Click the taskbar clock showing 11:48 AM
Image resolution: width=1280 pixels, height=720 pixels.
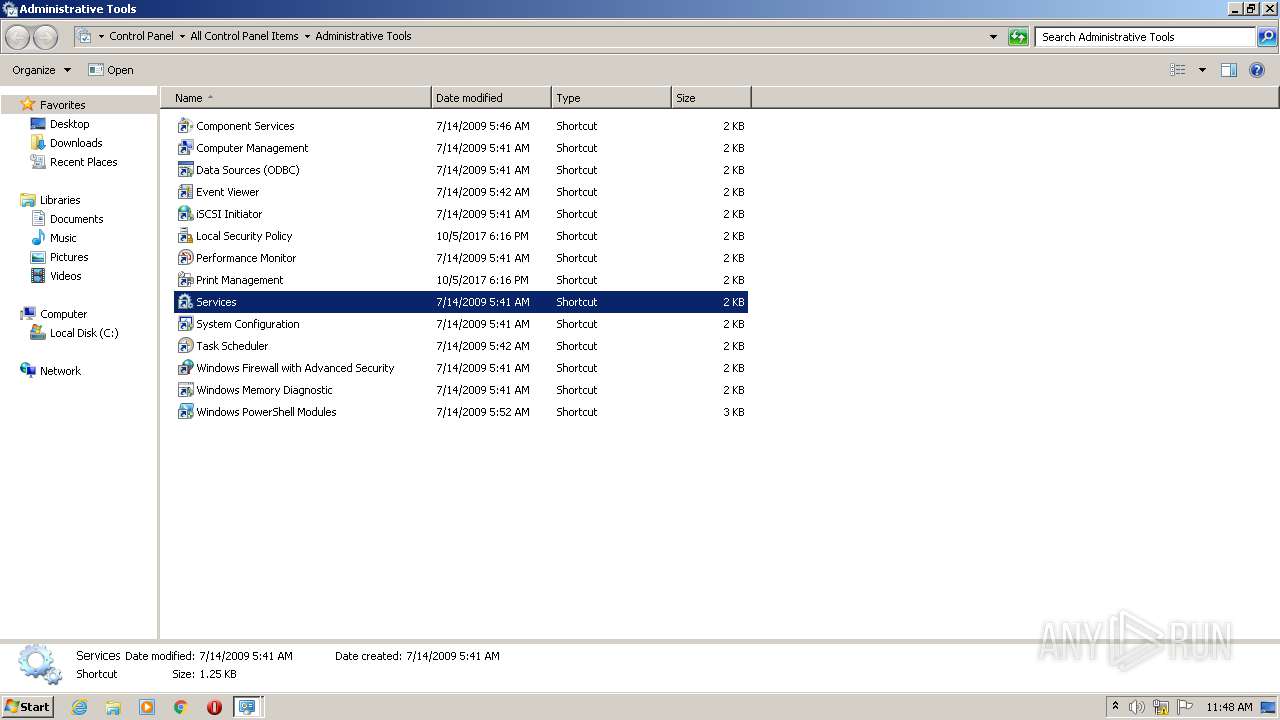pyautogui.click(x=1229, y=707)
